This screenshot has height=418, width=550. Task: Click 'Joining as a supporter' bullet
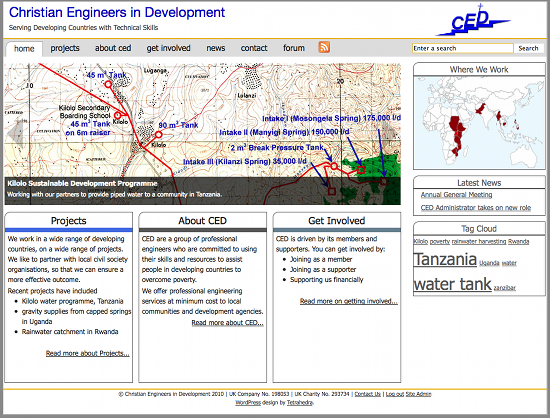pos(323,270)
